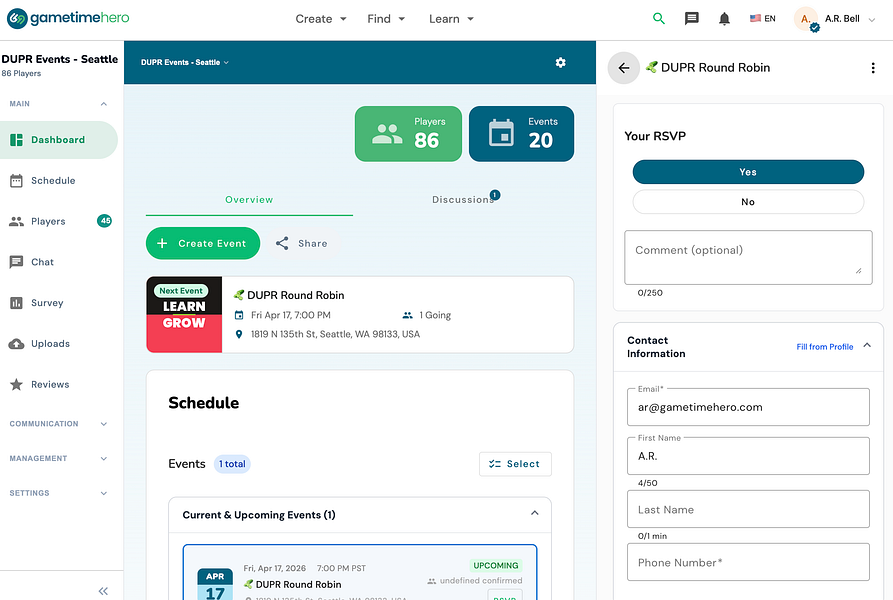
Task: Go back with the arrow button
Action: tap(624, 68)
